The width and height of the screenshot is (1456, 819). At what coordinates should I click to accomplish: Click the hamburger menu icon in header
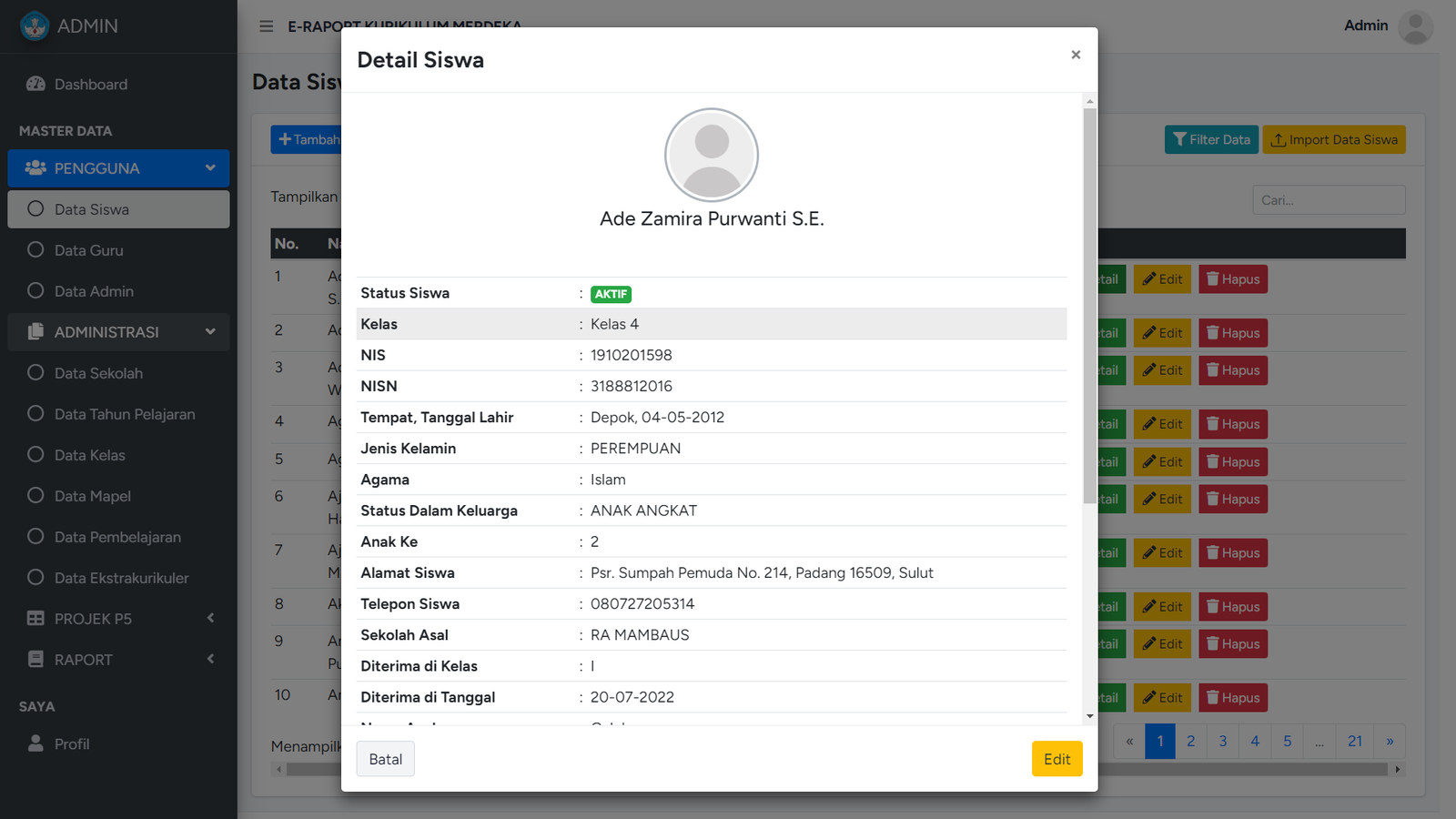(266, 26)
